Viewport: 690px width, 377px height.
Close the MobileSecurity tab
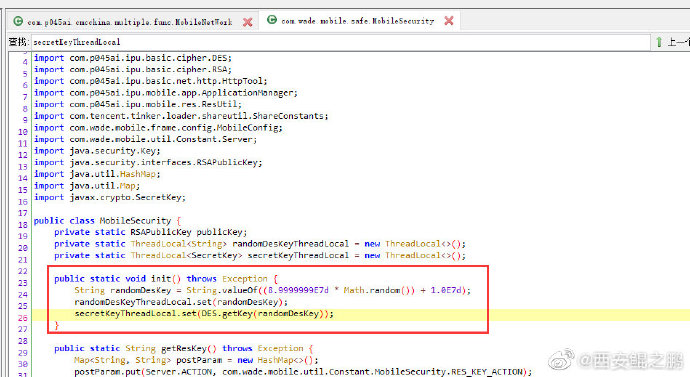coord(449,21)
